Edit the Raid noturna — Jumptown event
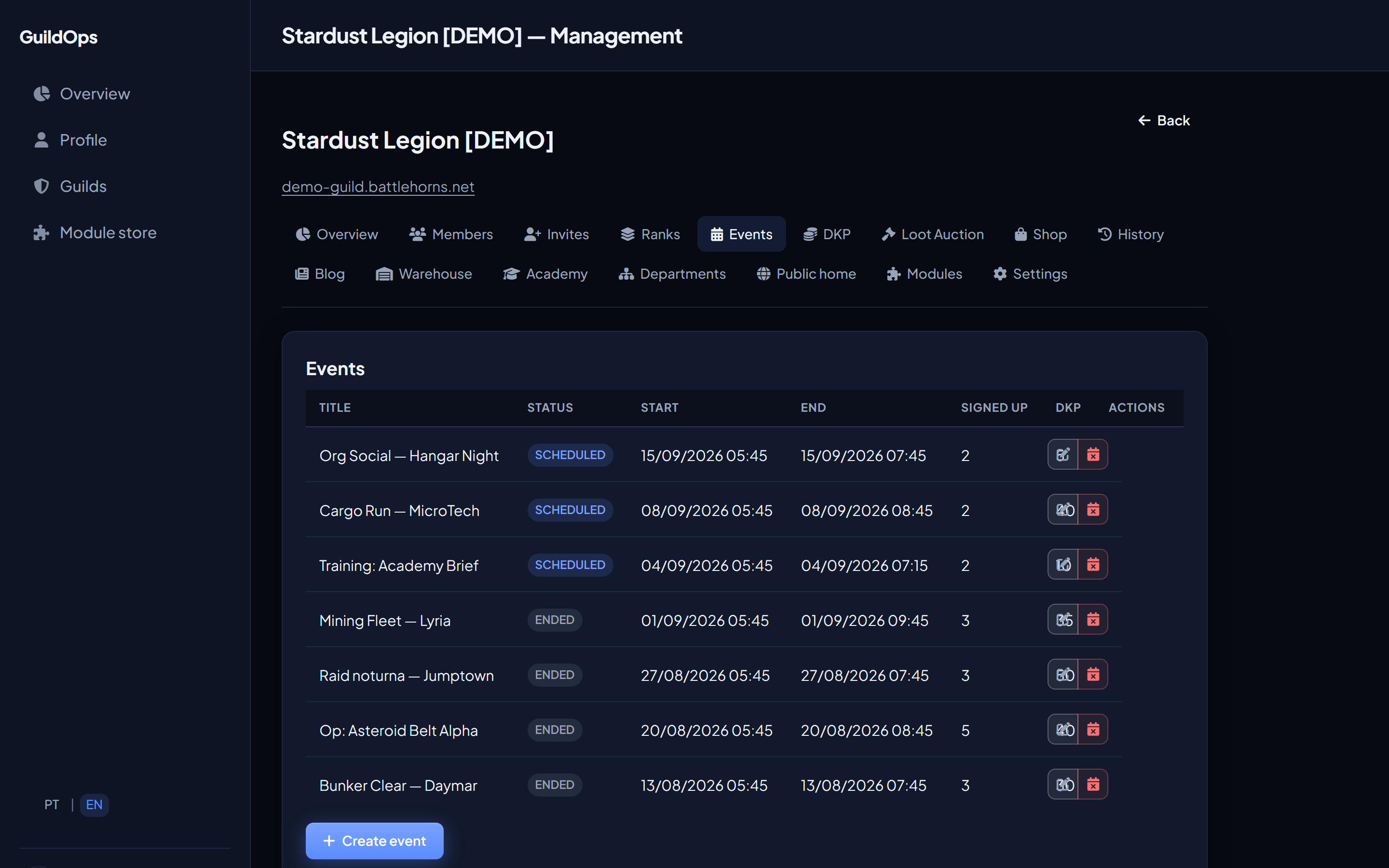Viewport: 1389px width, 868px height. 1063,675
